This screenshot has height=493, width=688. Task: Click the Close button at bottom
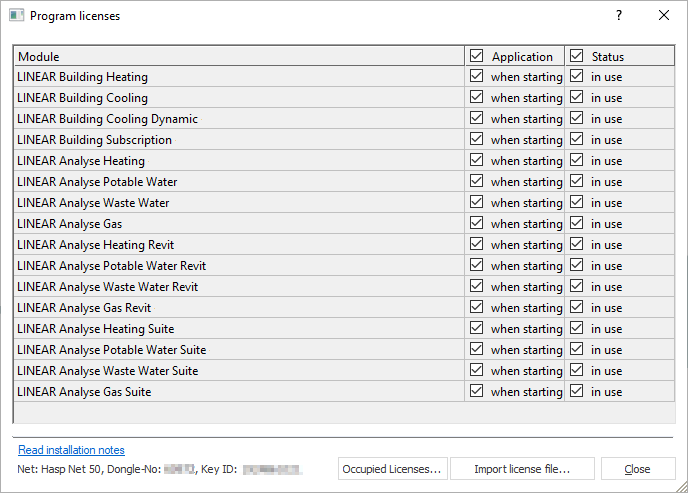point(638,469)
